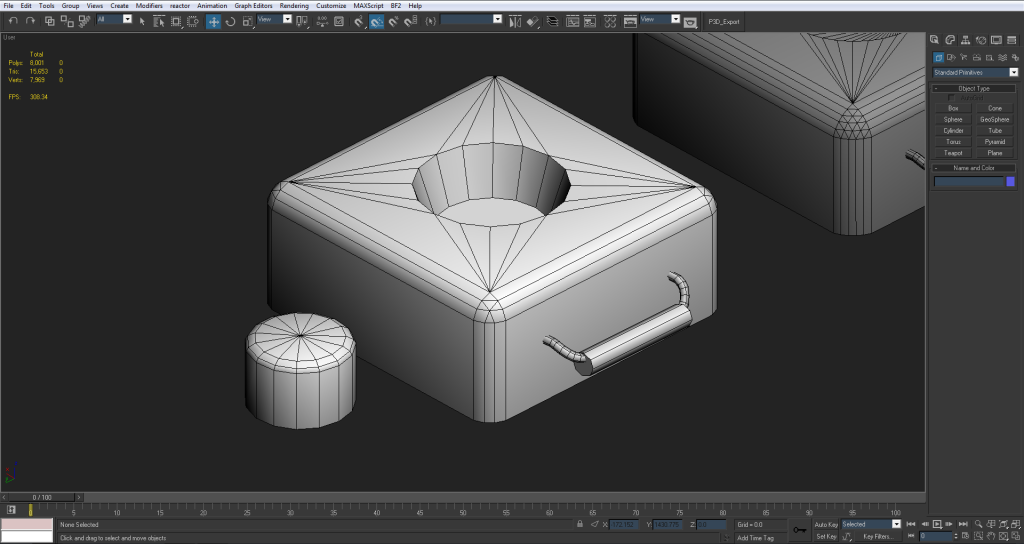Click the blue object color swatch
The image size is (1024, 544).
1010,181
